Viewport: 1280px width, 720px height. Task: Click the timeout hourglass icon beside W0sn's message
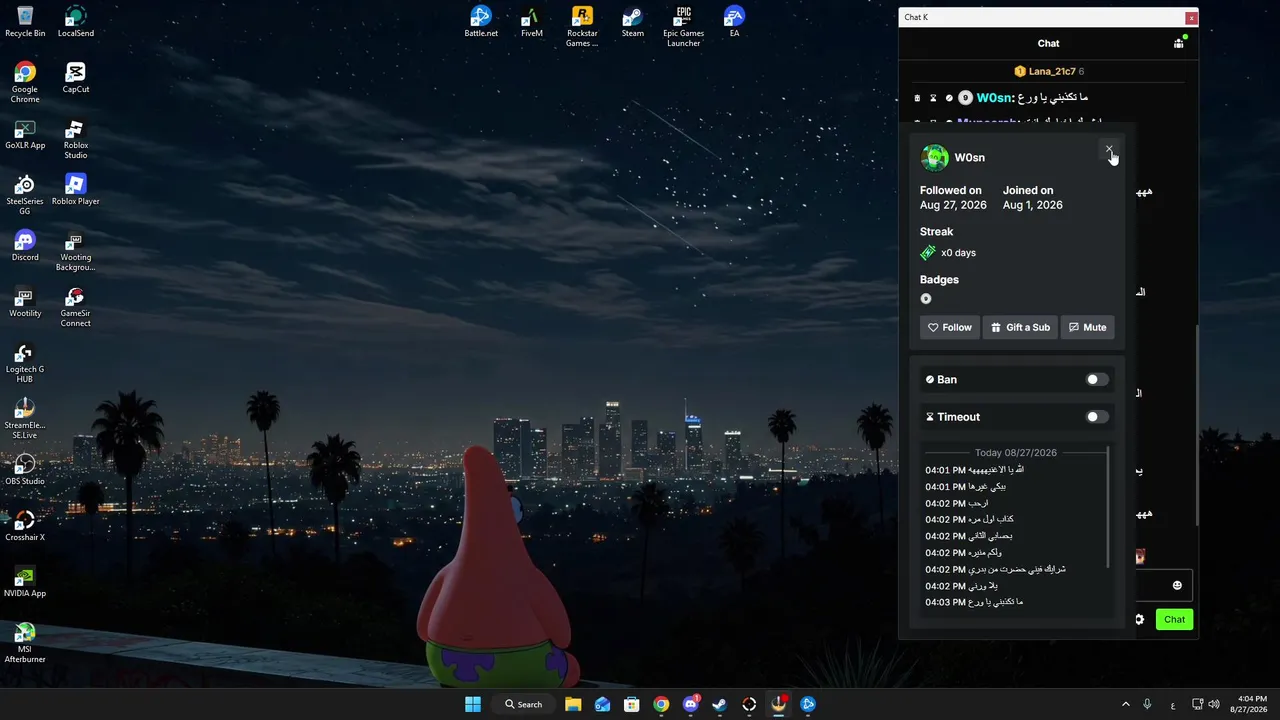click(x=933, y=98)
